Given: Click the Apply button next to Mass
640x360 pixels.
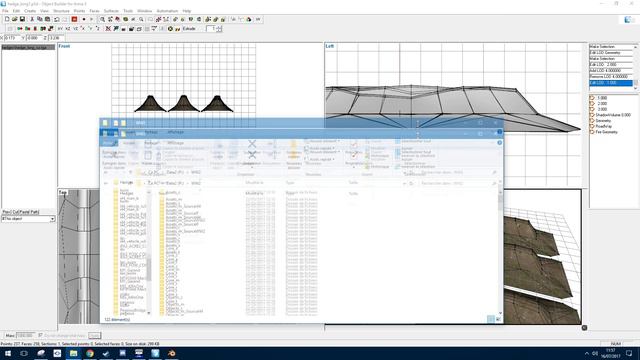Looking at the screenshot, I should click(94, 336).
